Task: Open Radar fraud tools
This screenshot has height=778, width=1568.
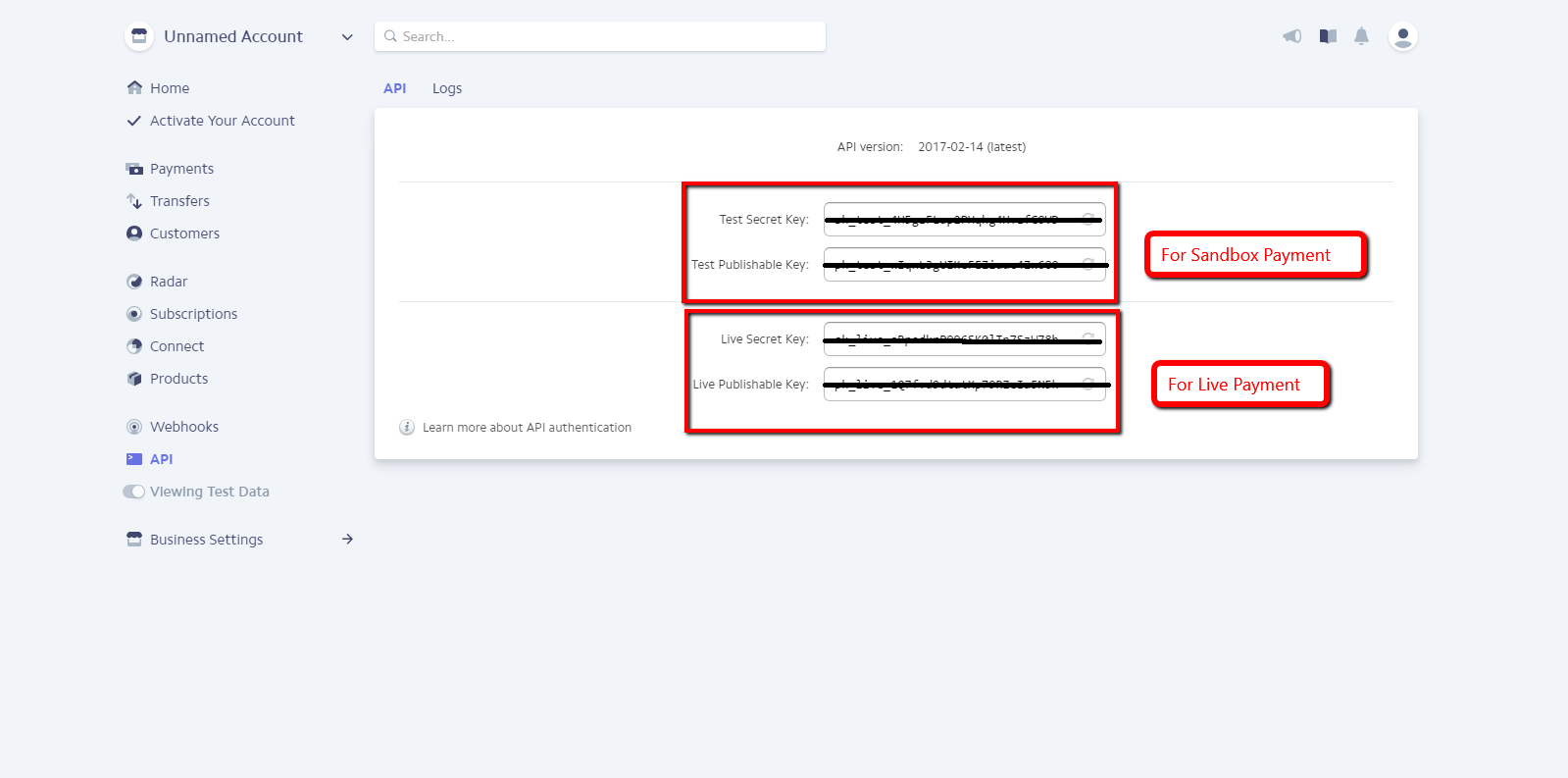Action: pyautogui.click(x=157, y=282)
